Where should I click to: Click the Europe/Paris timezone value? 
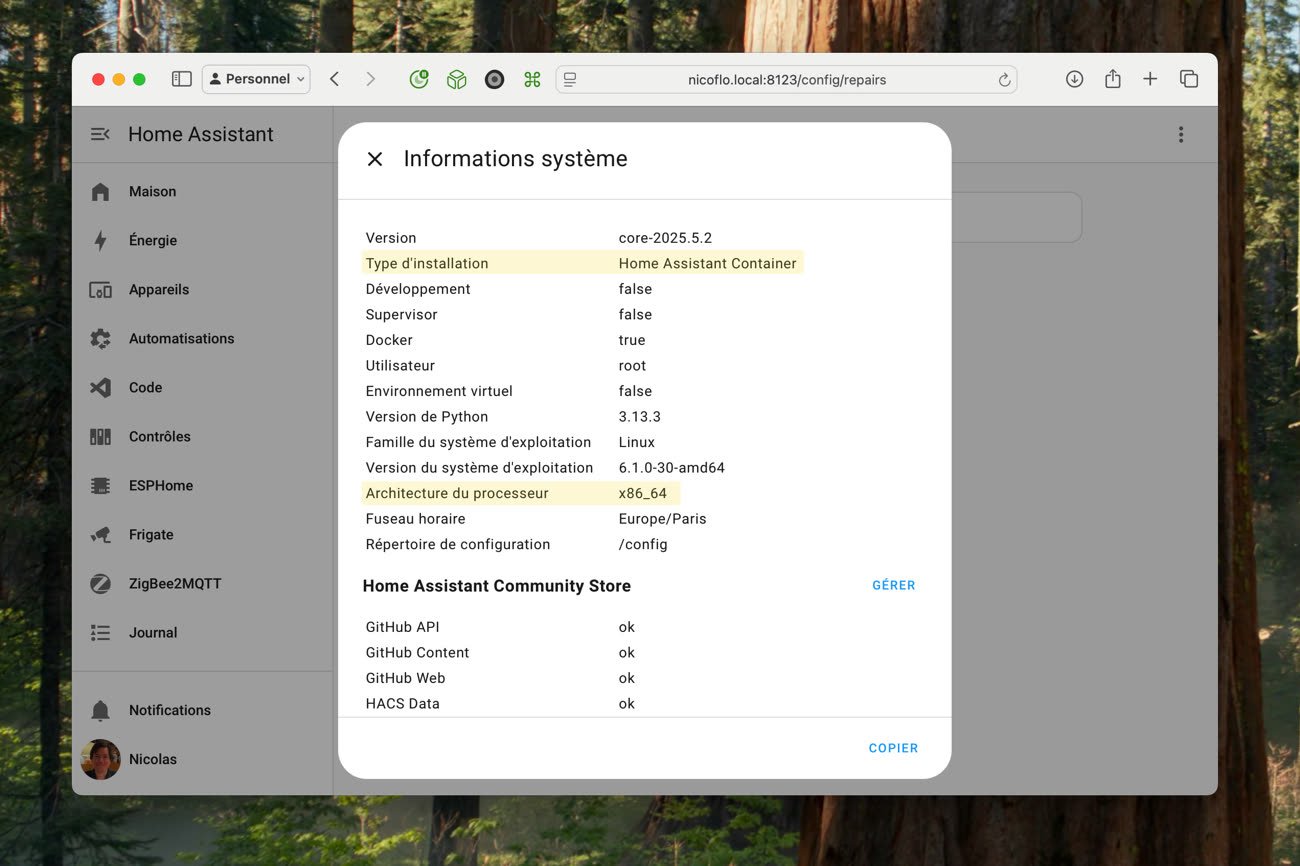[663, 519]
